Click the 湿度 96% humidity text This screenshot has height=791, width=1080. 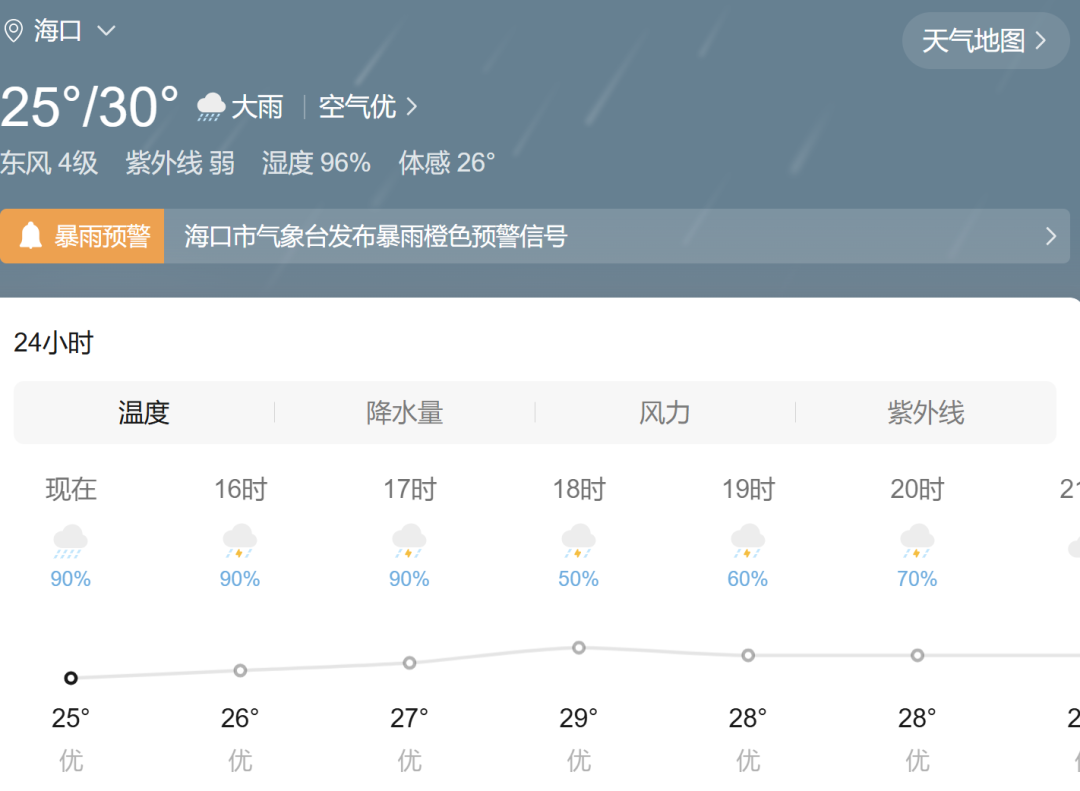point(316,163)
